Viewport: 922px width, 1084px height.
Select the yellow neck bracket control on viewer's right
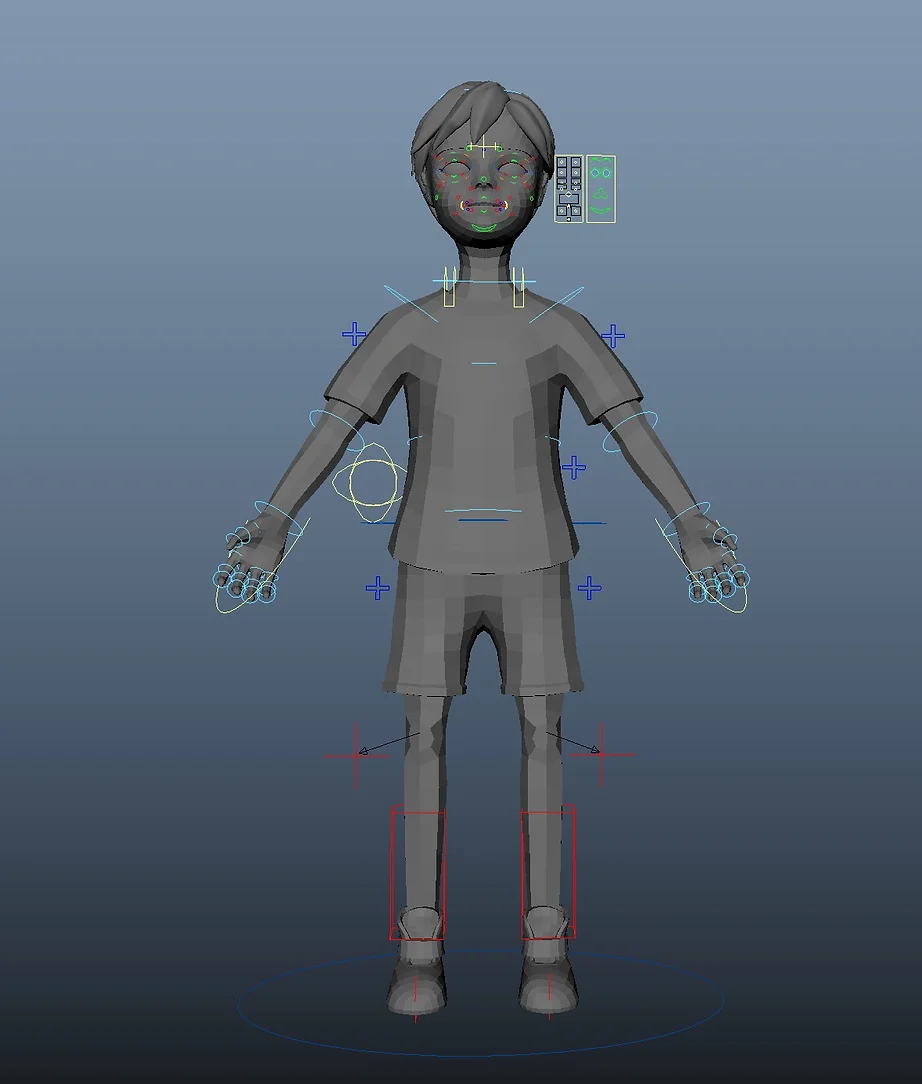coord(518,286)
